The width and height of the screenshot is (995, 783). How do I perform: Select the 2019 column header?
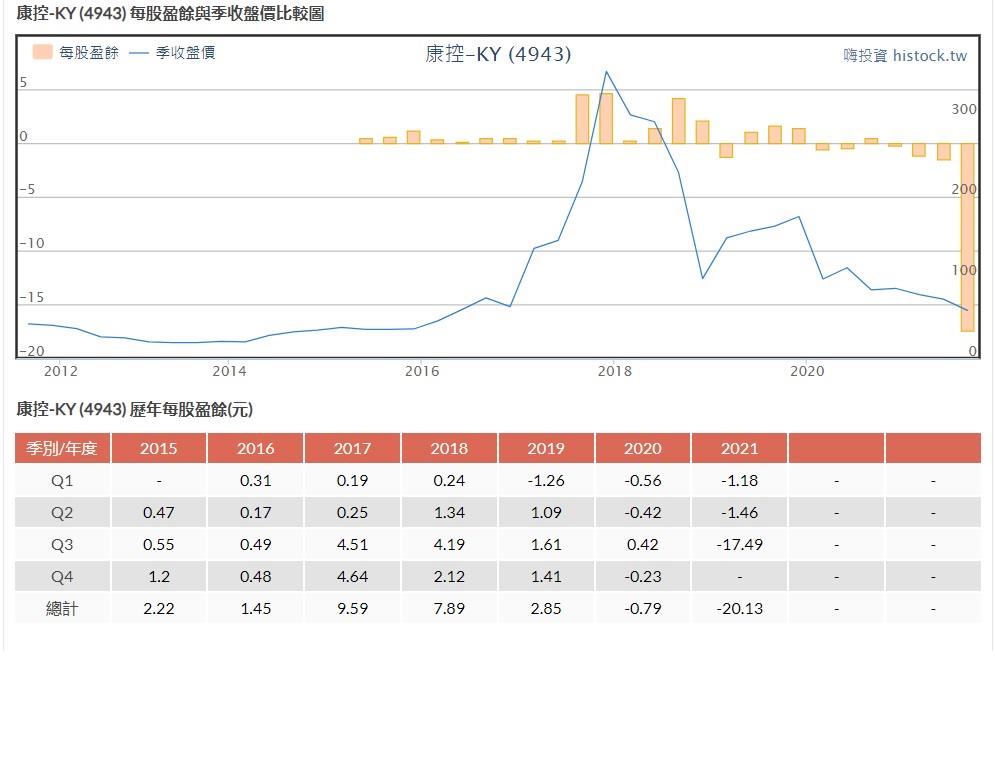546,448
